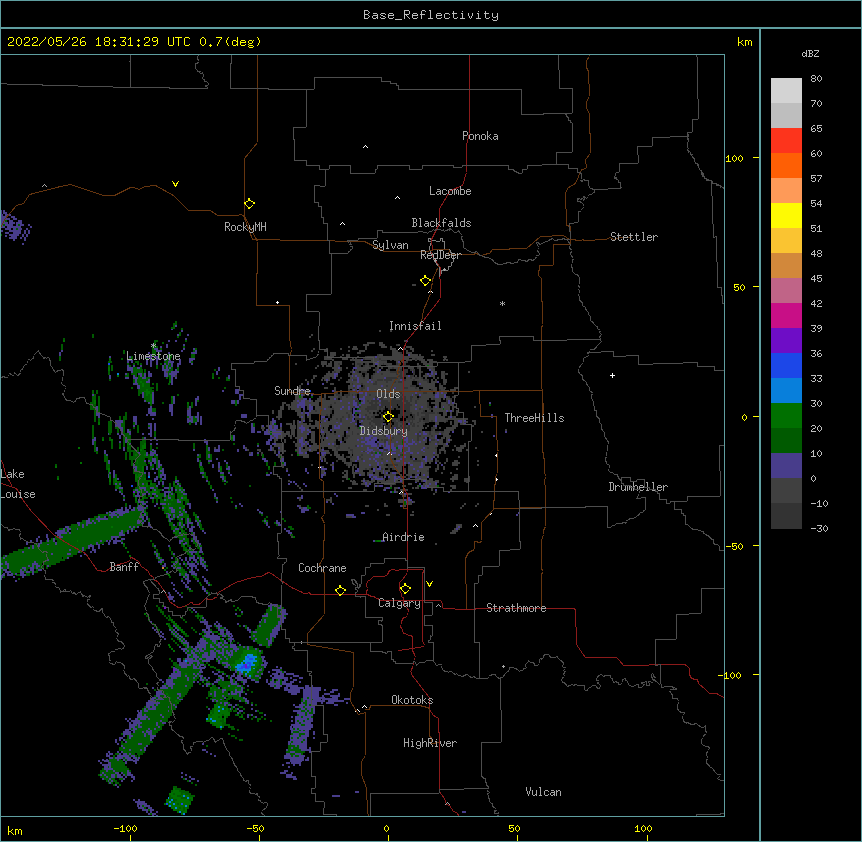Click the yellow diamond marker above Calgary

(x=405, y=589)
